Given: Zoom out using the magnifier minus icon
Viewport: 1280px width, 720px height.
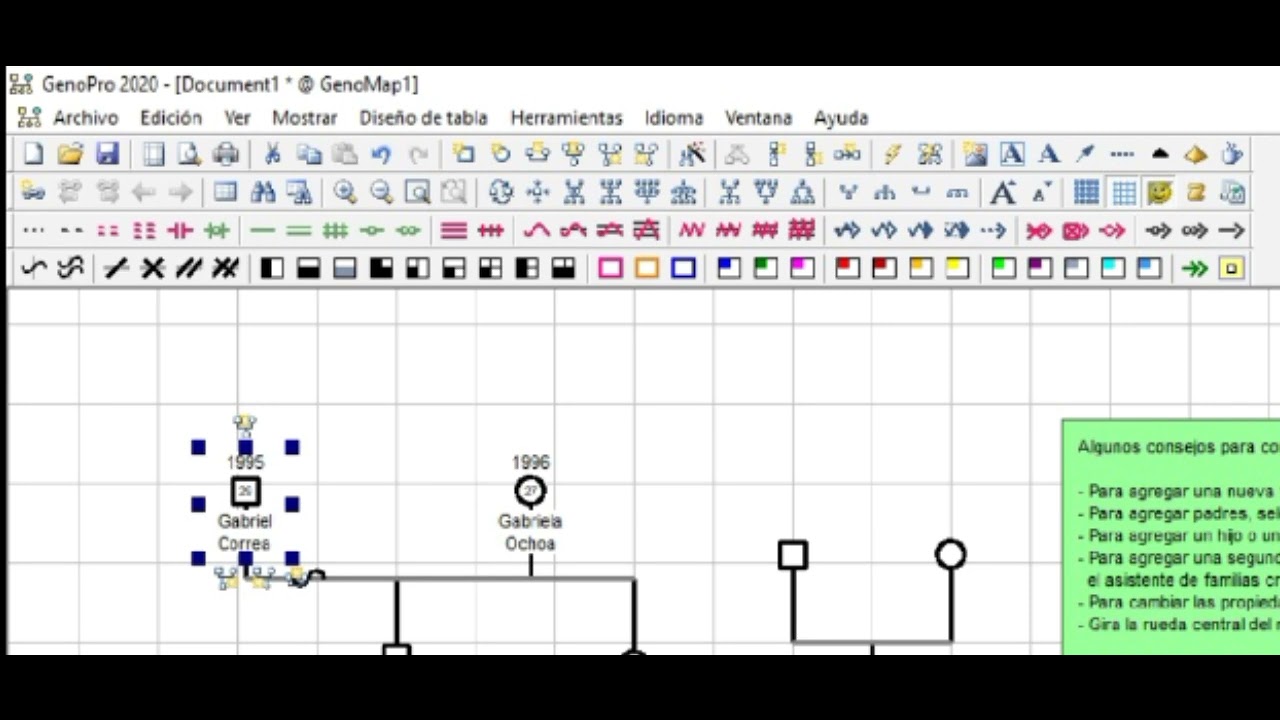Looking at the screenshot, I should pyautogui.click(x=381, y=192).
